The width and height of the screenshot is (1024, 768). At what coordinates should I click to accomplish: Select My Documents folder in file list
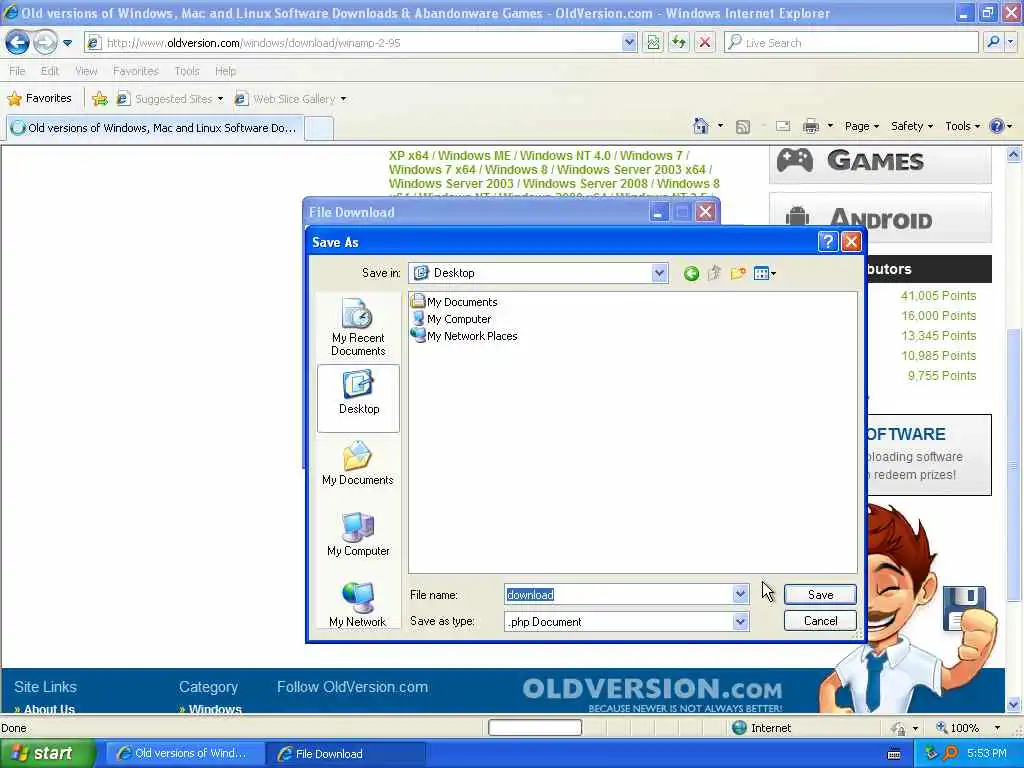pos(455,302)
